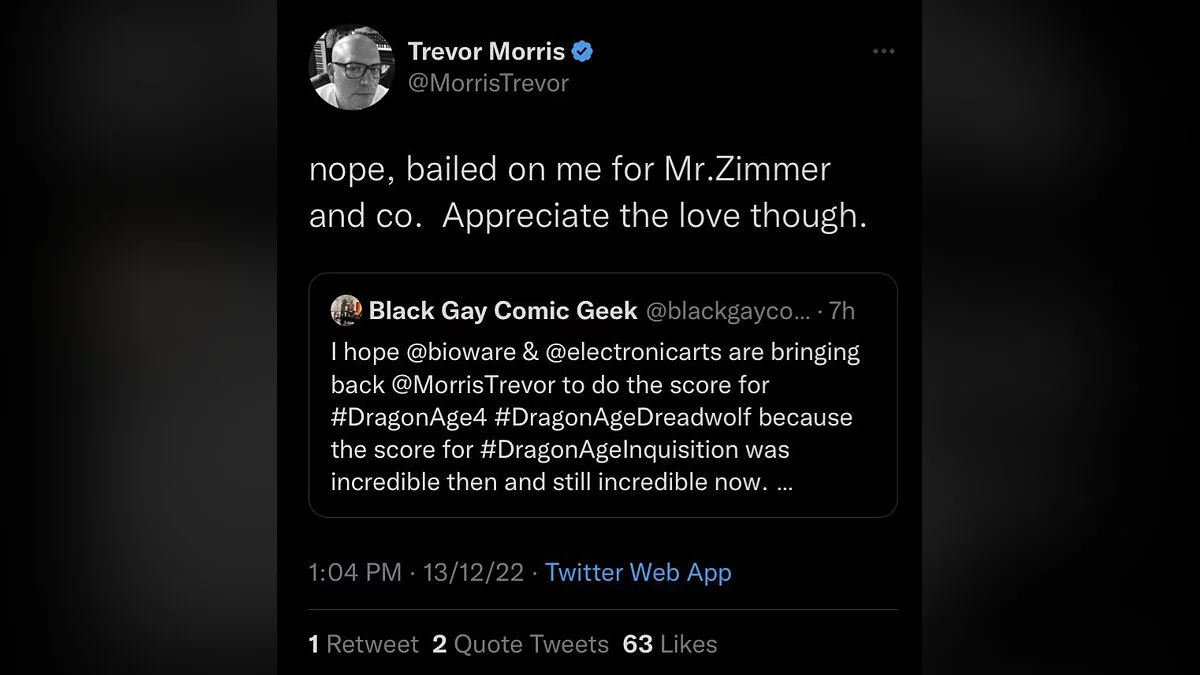
Task: Open the @electronicarts mention
Action: point(616,352)
